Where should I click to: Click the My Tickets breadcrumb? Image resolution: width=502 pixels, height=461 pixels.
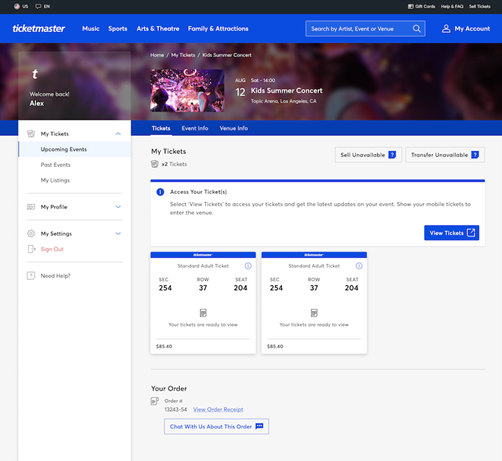point(183,55)
